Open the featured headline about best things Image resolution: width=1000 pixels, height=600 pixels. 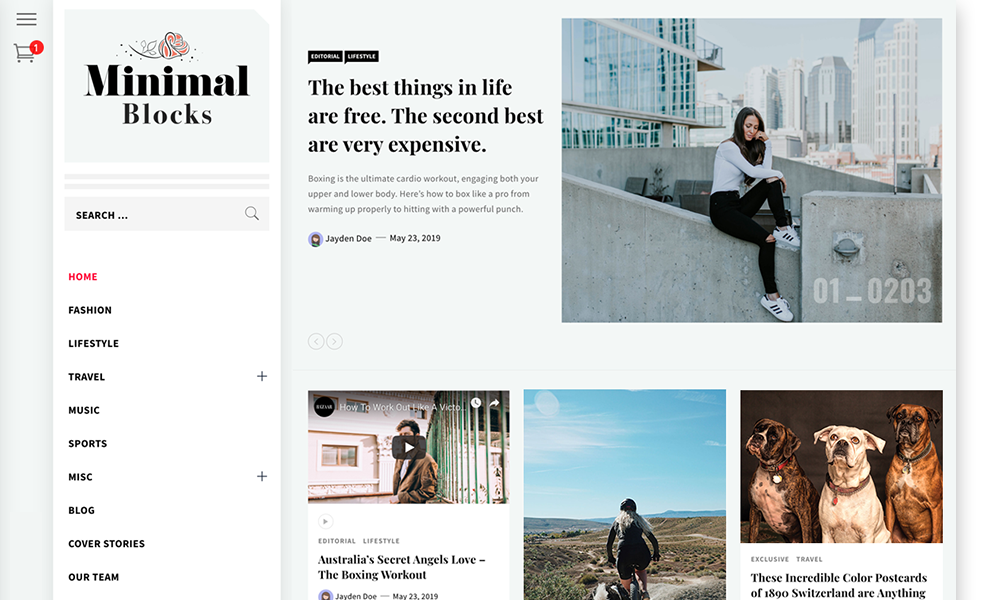(x=425, y=116)
